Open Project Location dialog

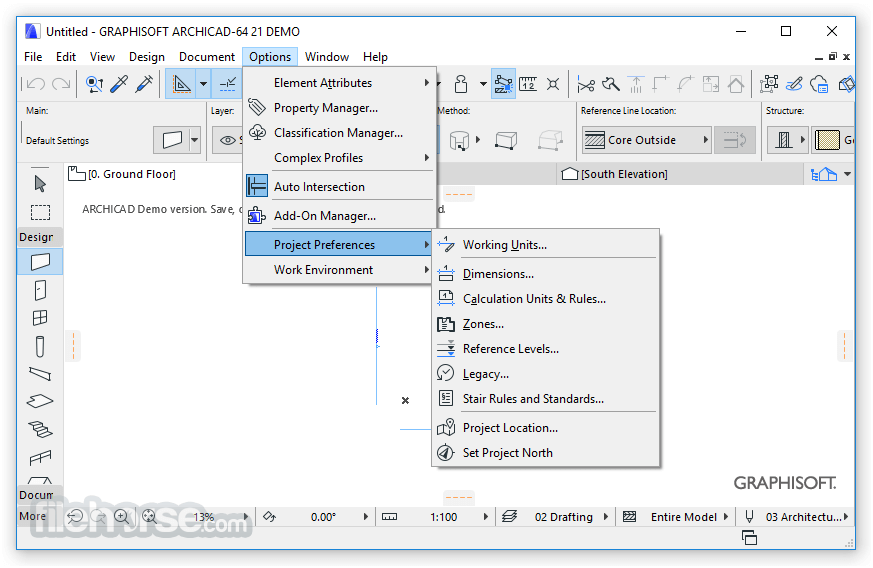pos(546,428)
